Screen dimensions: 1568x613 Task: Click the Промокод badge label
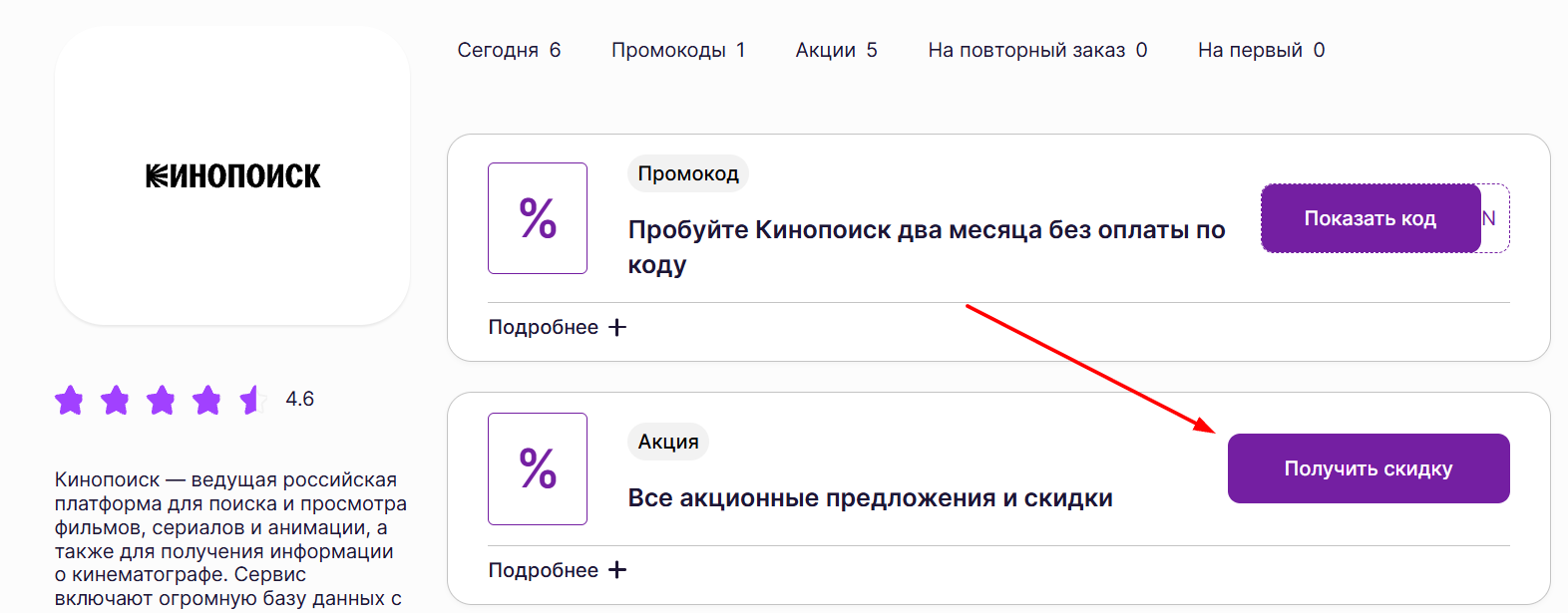point(688,173)
